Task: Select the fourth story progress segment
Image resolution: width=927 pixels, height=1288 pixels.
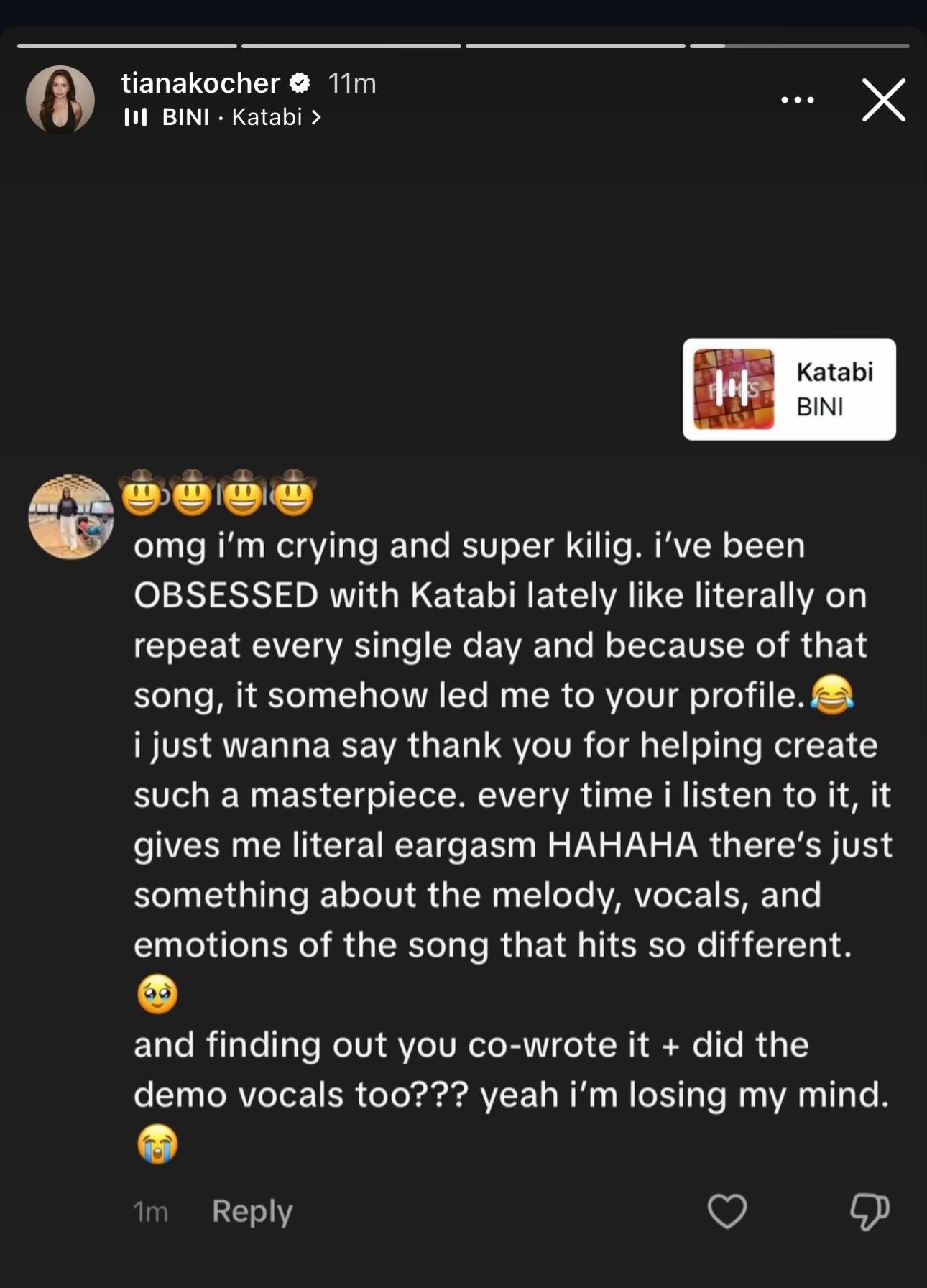Action: pos(800,46)
